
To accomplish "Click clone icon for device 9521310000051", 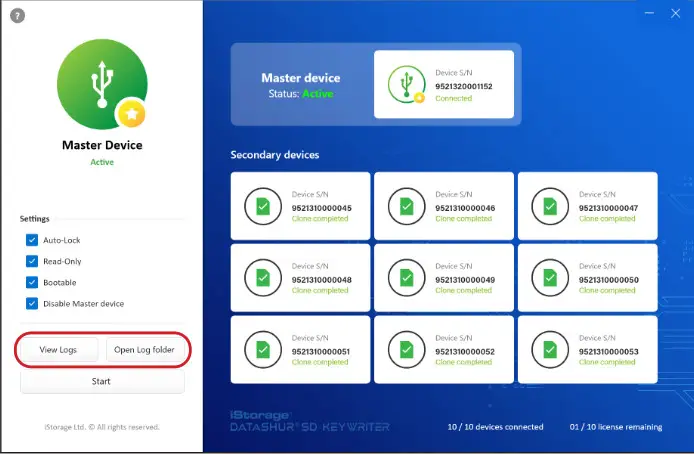I will pyautogui.click(x=263, y=350).
